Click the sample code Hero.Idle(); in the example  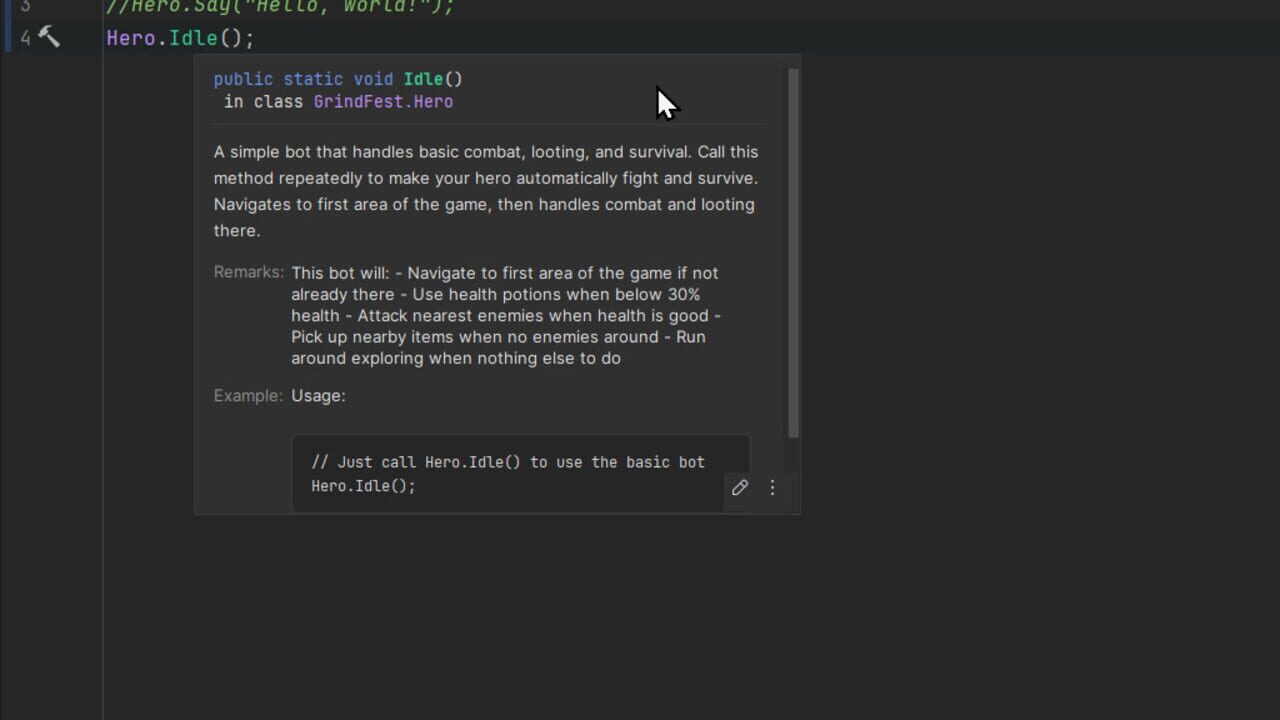click(363, 486)
